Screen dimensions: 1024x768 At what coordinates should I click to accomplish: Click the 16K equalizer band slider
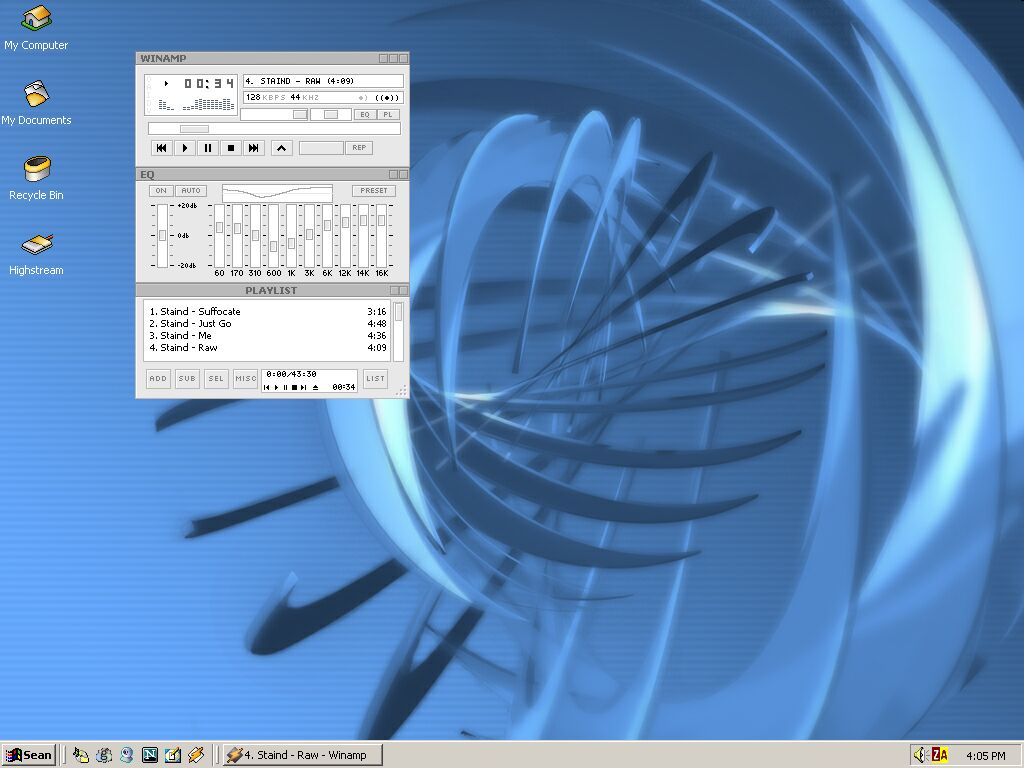(x=381, y=236)
